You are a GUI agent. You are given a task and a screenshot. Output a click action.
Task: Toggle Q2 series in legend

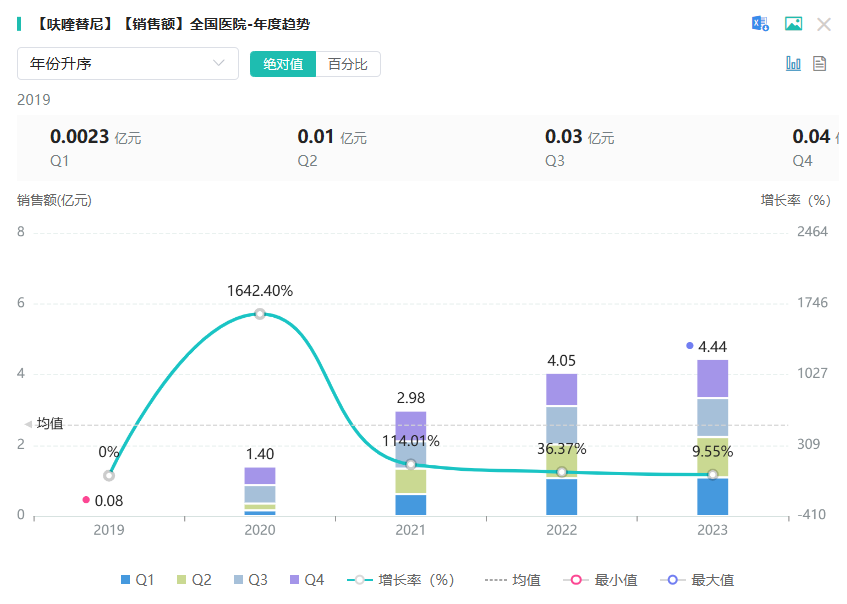click(x=193, y=580)
